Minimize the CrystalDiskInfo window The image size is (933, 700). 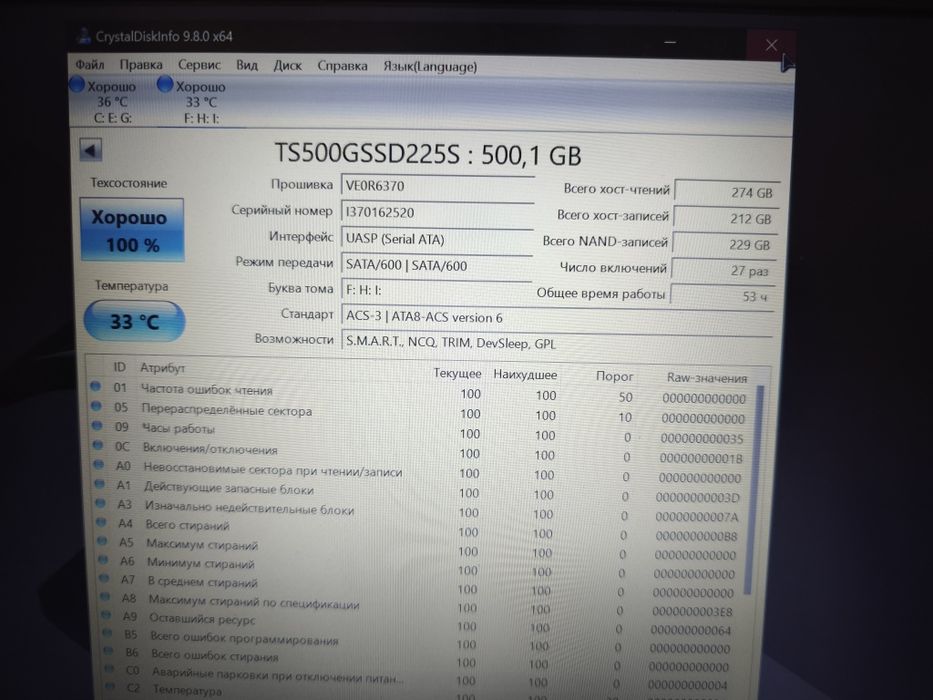pyautogui.click(x=671, y=42)
